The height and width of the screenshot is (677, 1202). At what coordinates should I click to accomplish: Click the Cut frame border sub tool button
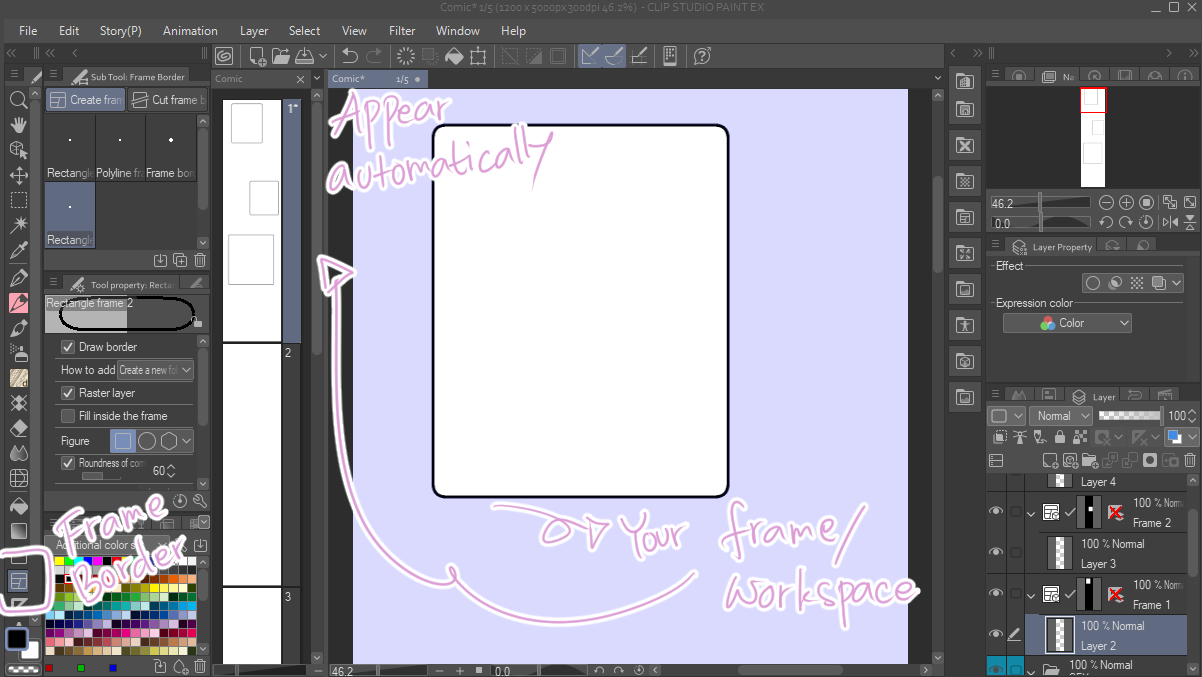coord(167,100)
